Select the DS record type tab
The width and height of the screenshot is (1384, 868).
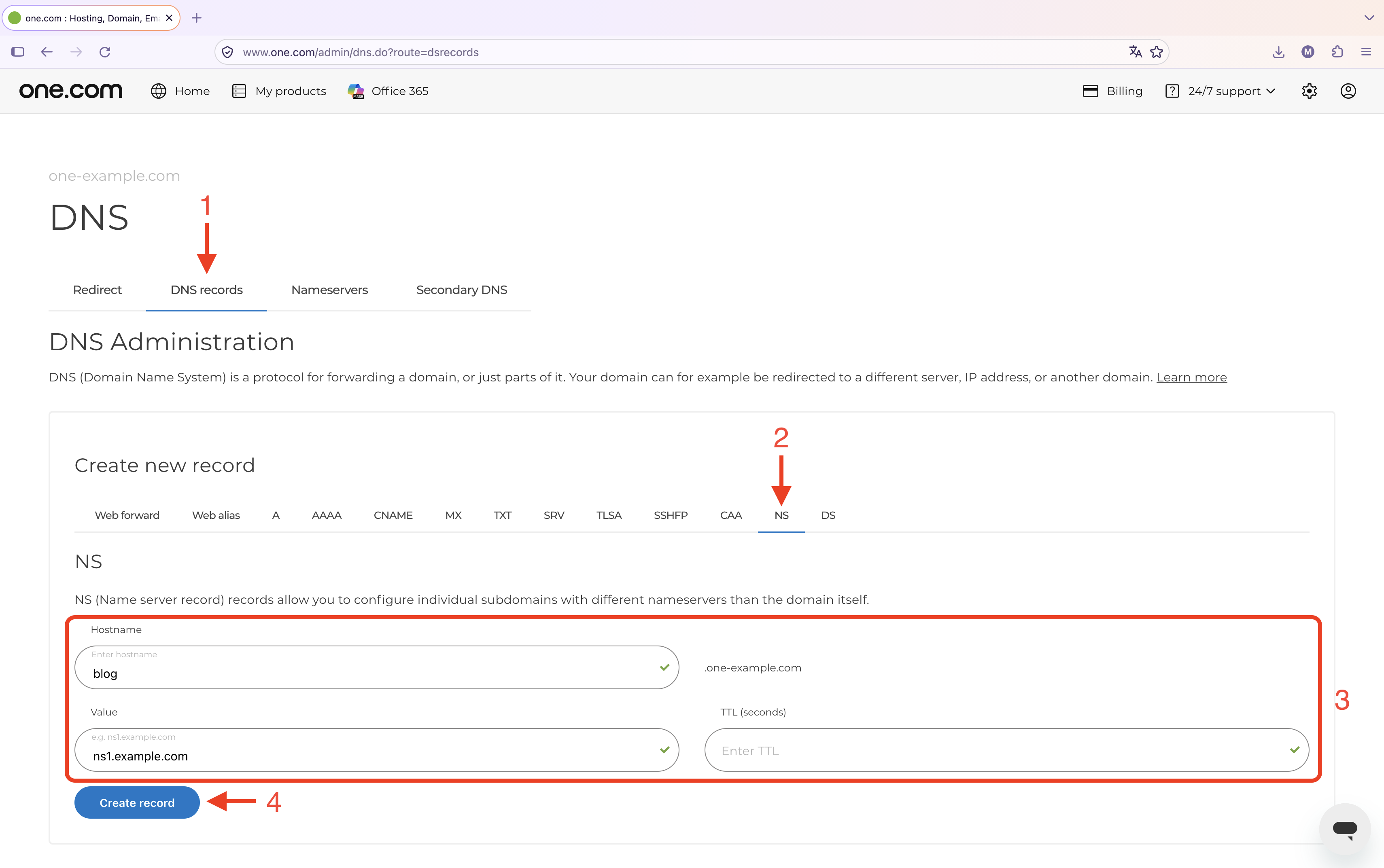(x=828, y=515)
